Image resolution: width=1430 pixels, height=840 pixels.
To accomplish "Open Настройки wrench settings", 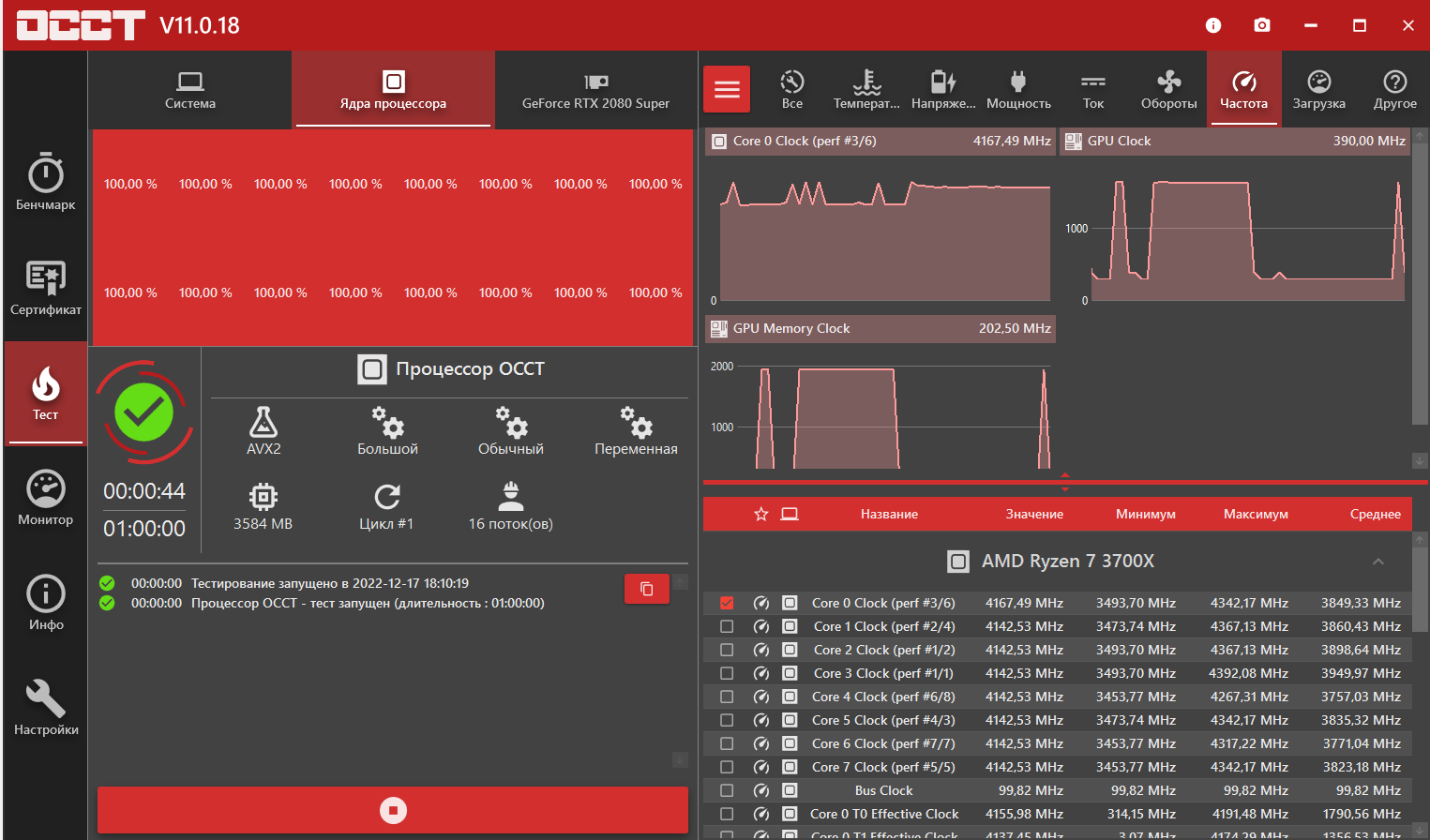I will [45, 708].
